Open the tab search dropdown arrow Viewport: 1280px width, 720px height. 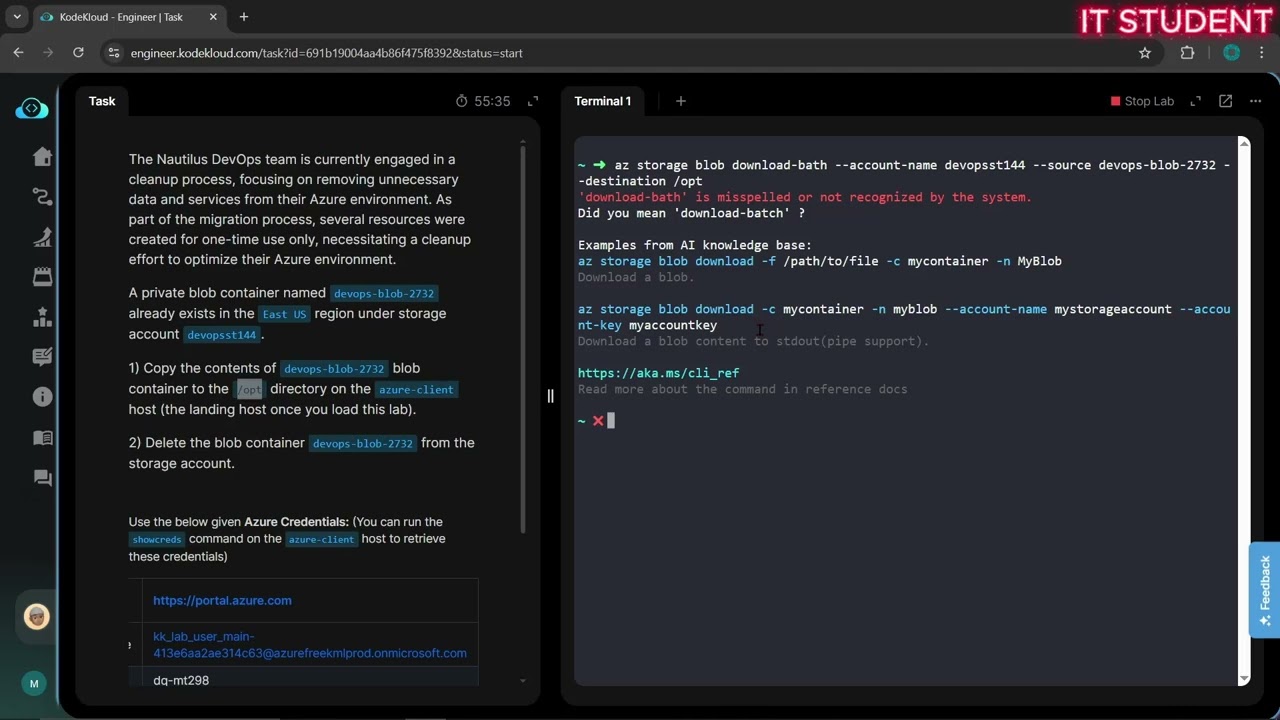click(17, 17)
